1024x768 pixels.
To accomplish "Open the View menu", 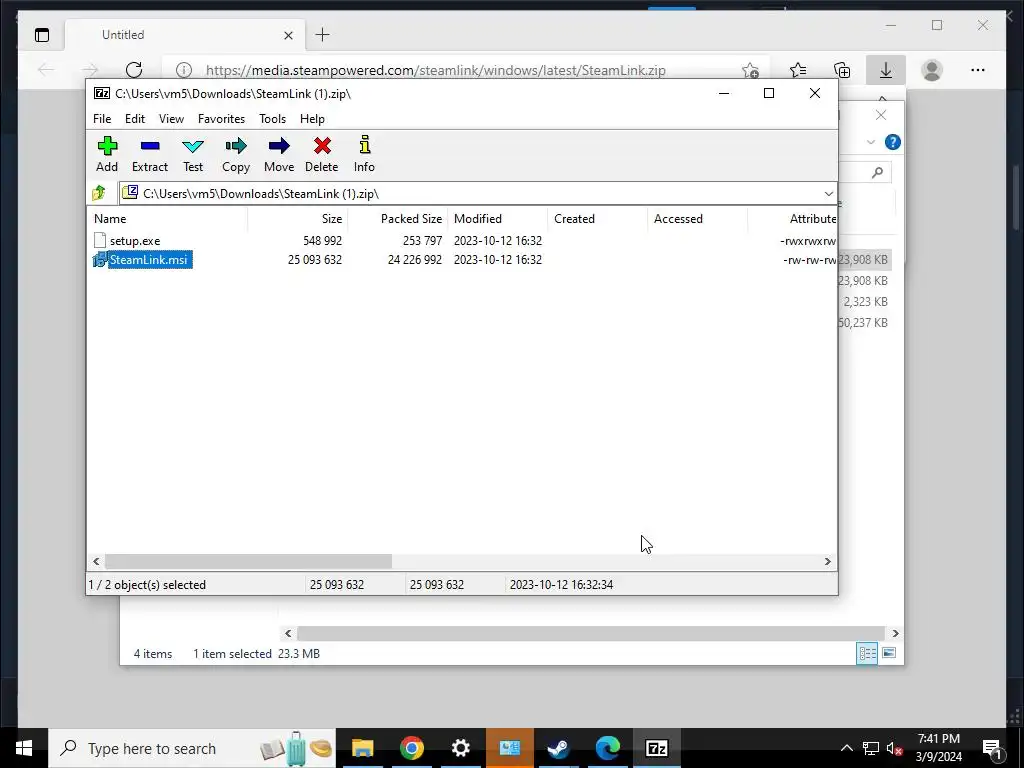I will 171,119.
